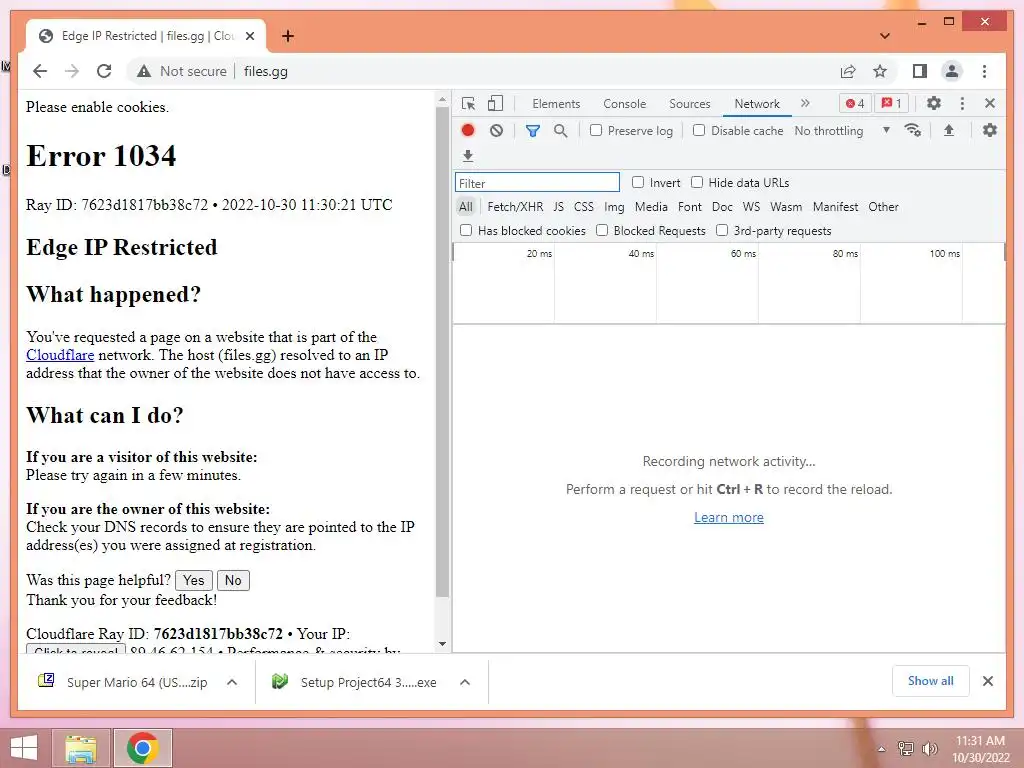The height and width of the screenshot is (768, 1024).
Task: Open a new browser tab
Action: click(x=287, y=36)
